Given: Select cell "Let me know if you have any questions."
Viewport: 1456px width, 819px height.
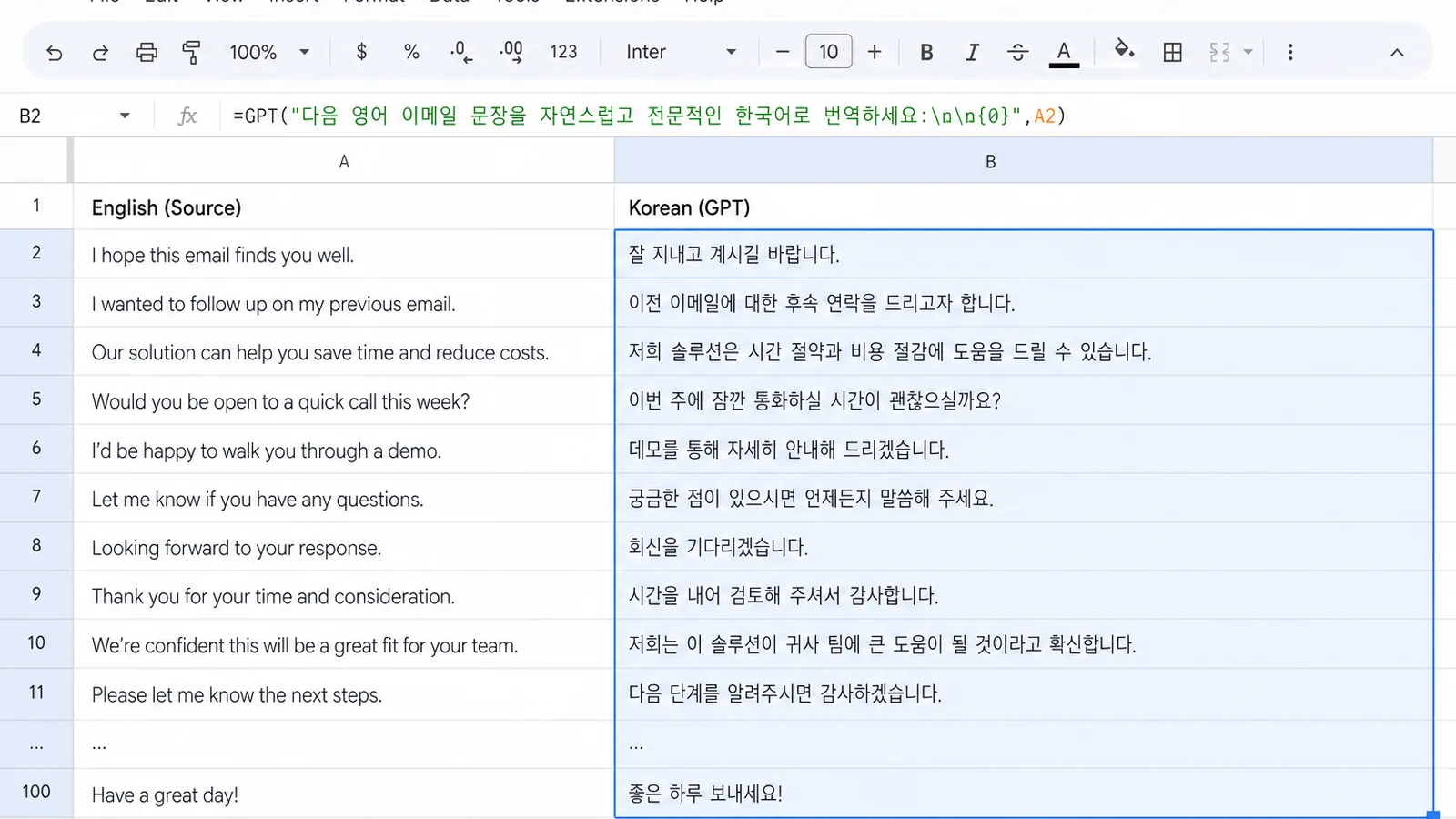Looking at the screenshot, I should pos(344,498).
